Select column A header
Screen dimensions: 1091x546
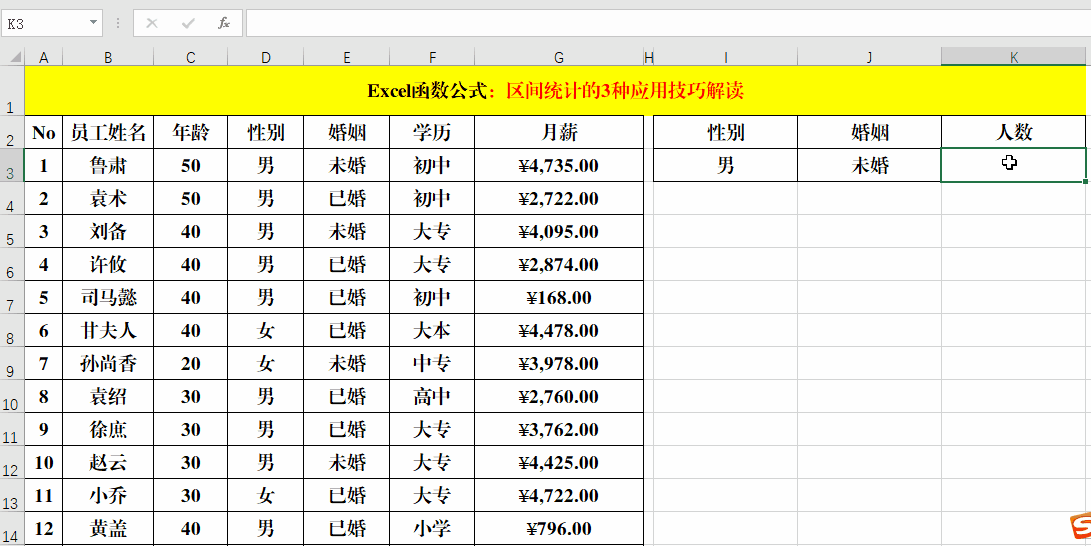[x=44, y=57]
